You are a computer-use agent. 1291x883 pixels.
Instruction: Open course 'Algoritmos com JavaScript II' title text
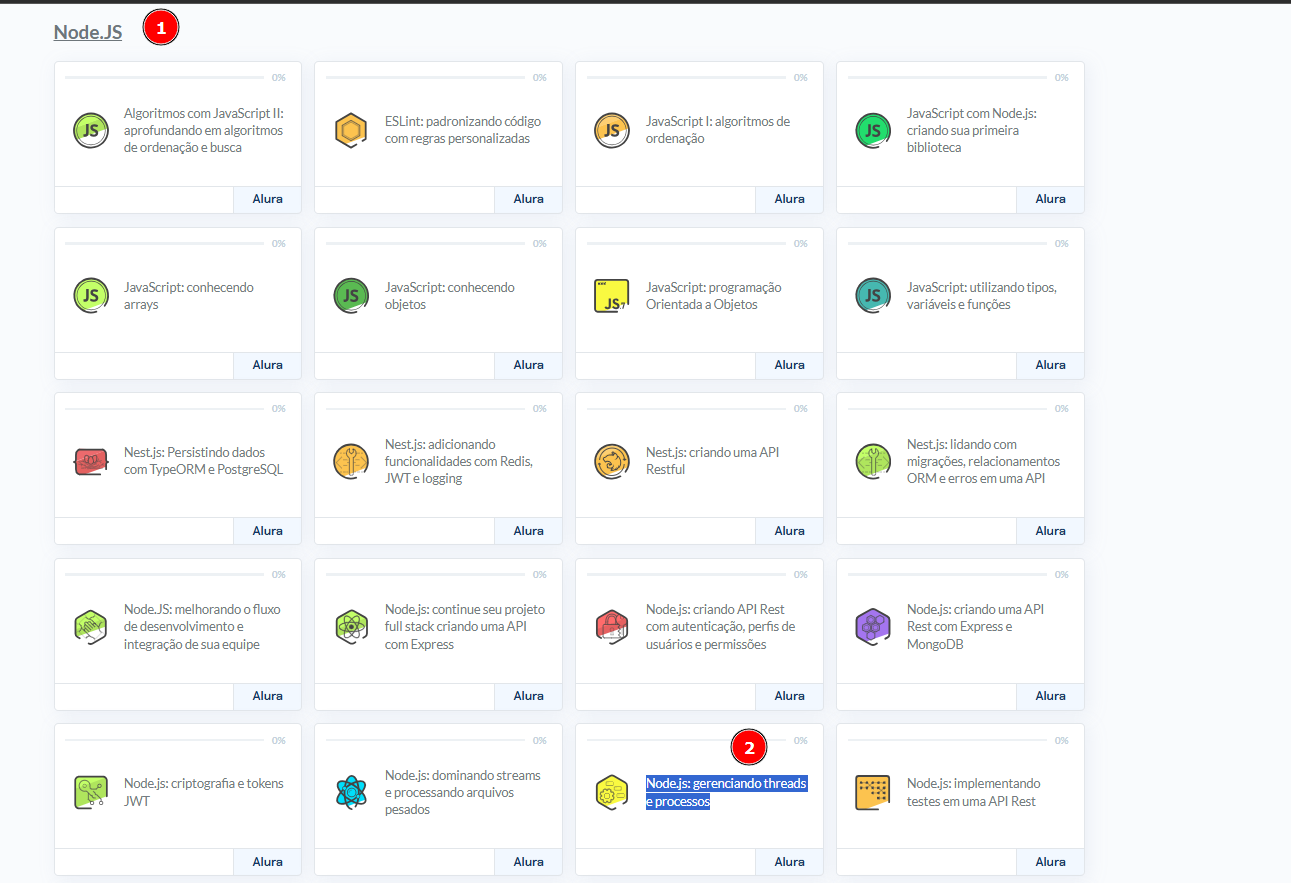coord(204,130)
